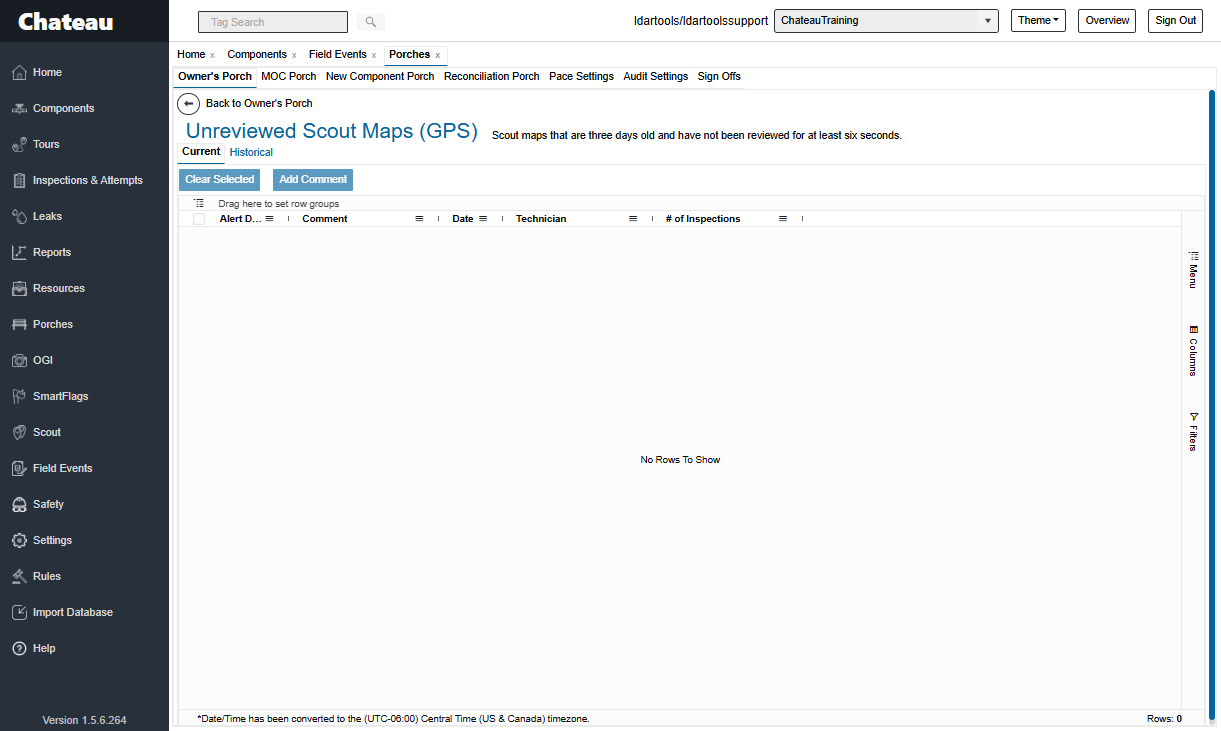The width and height of the screenshot is (1221, 731).
Task: Select the Owner's Porch tab
Action: tap(215, 76)
